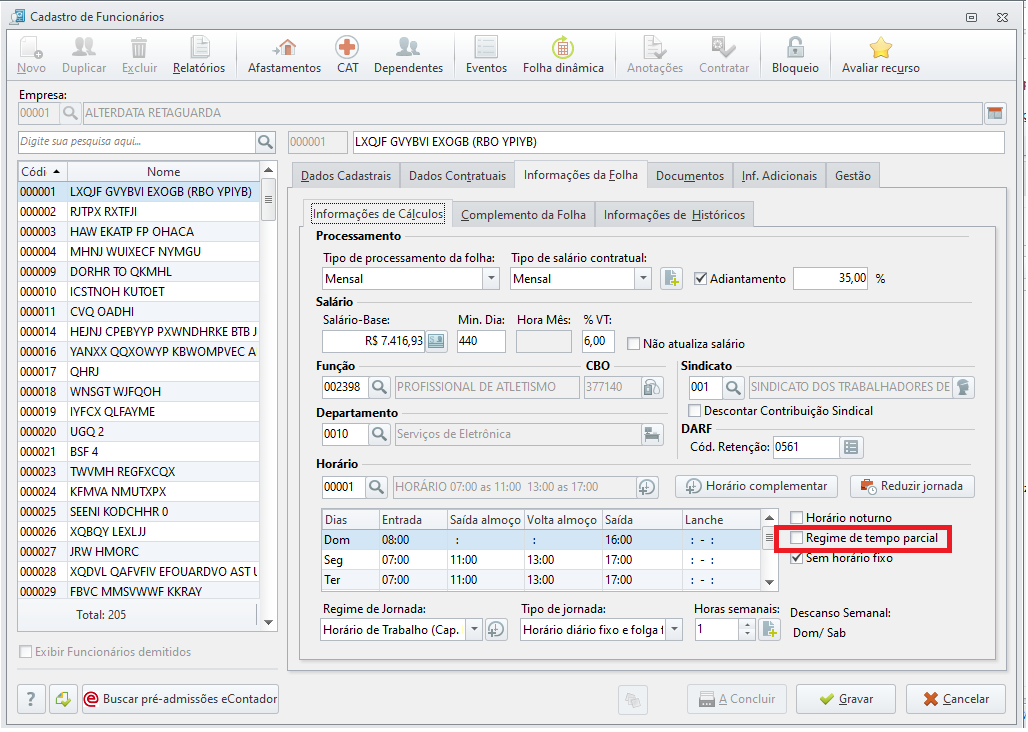
Task: Search Sindicato with the magnifier icon
Action: [x=733, y=387]
